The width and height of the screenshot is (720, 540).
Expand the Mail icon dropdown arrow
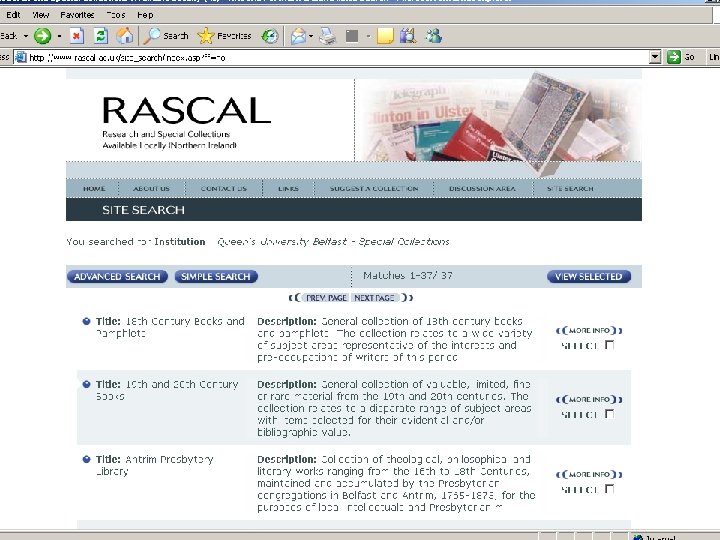pos(311,36)
